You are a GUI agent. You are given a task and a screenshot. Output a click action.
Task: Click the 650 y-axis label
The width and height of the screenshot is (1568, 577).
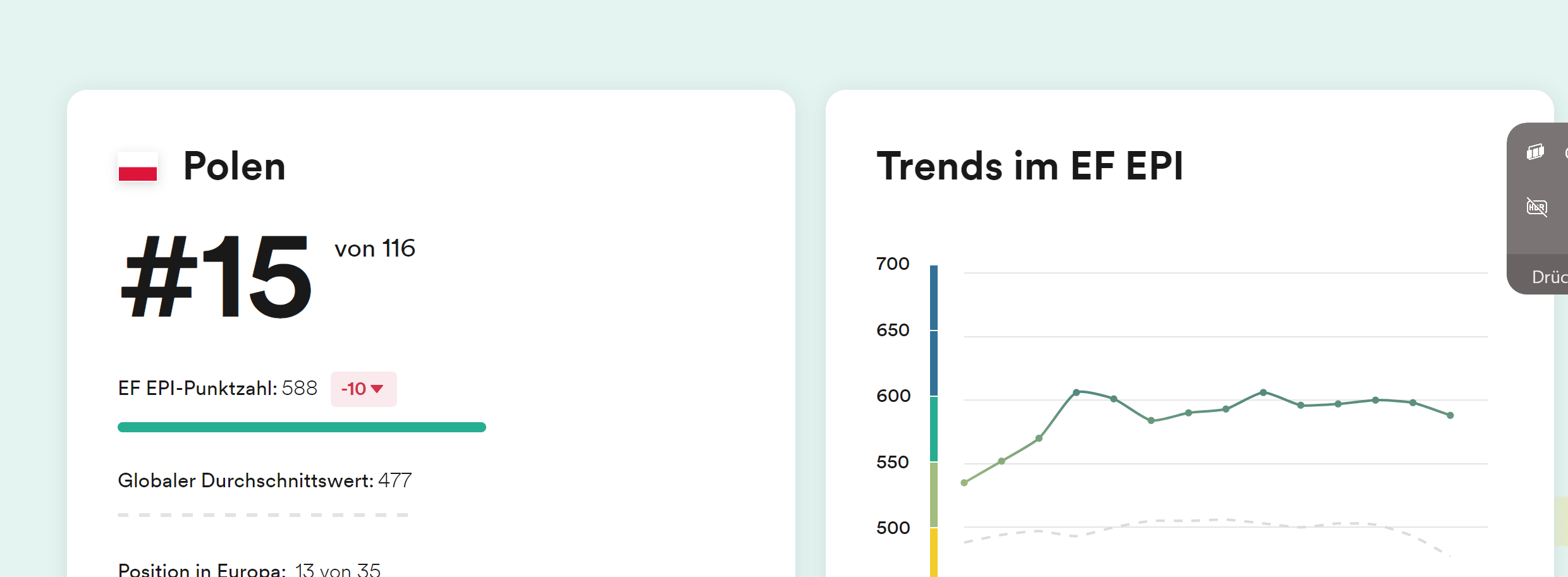pyautogui.click(x=893, y=330)
